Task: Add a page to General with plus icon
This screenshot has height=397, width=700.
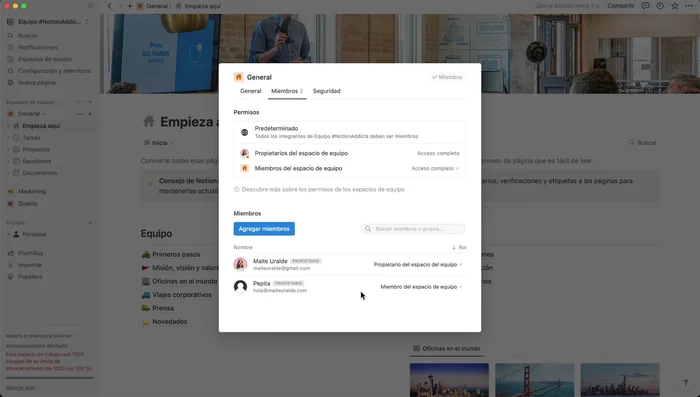Action: tap(90, 114)
